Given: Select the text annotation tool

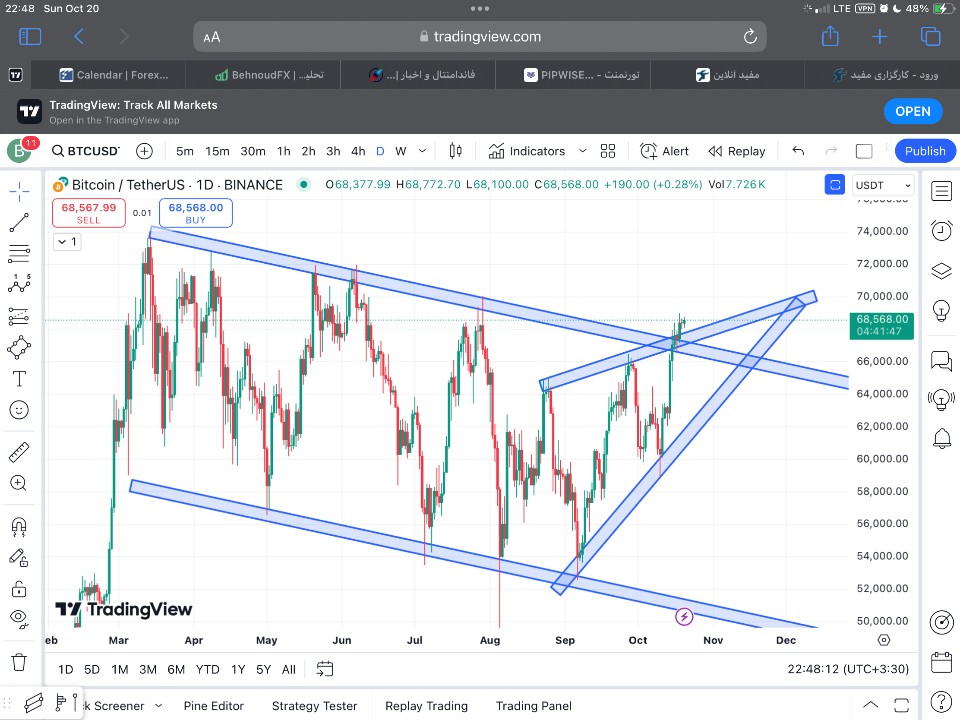Looking at the screenshot, I should (x=19, y=379).
